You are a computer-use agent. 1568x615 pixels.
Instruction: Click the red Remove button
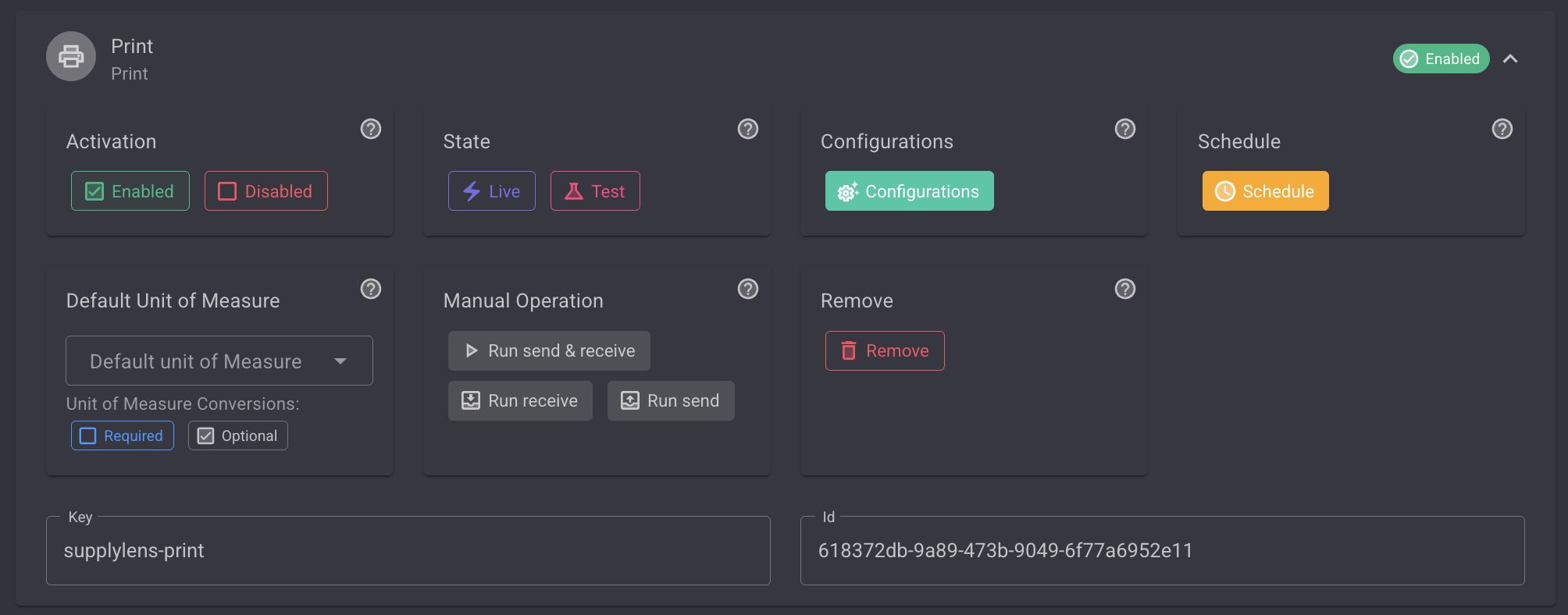pyautogui.click(x=885, y=351)
